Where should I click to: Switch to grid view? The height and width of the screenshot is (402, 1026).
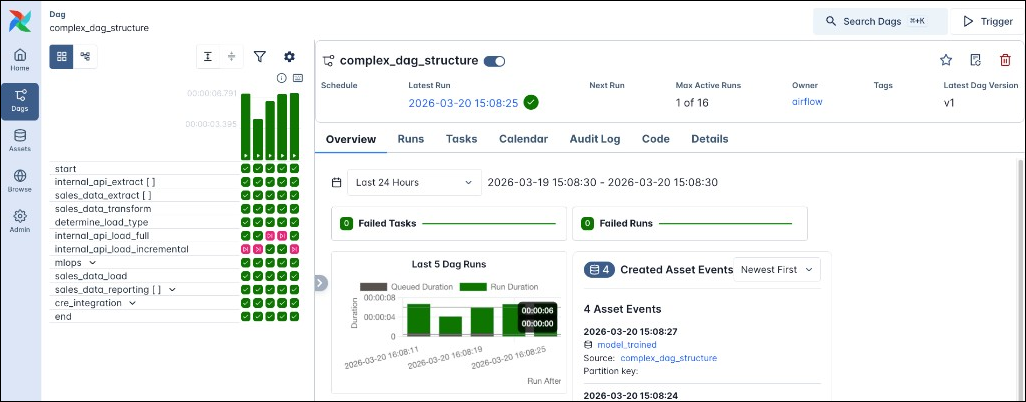tap(62, 56)
